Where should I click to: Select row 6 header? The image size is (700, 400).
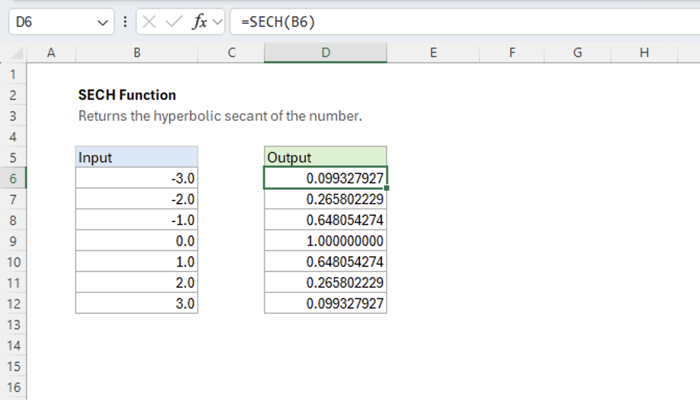pyautogui.click(x=13, y=179)
